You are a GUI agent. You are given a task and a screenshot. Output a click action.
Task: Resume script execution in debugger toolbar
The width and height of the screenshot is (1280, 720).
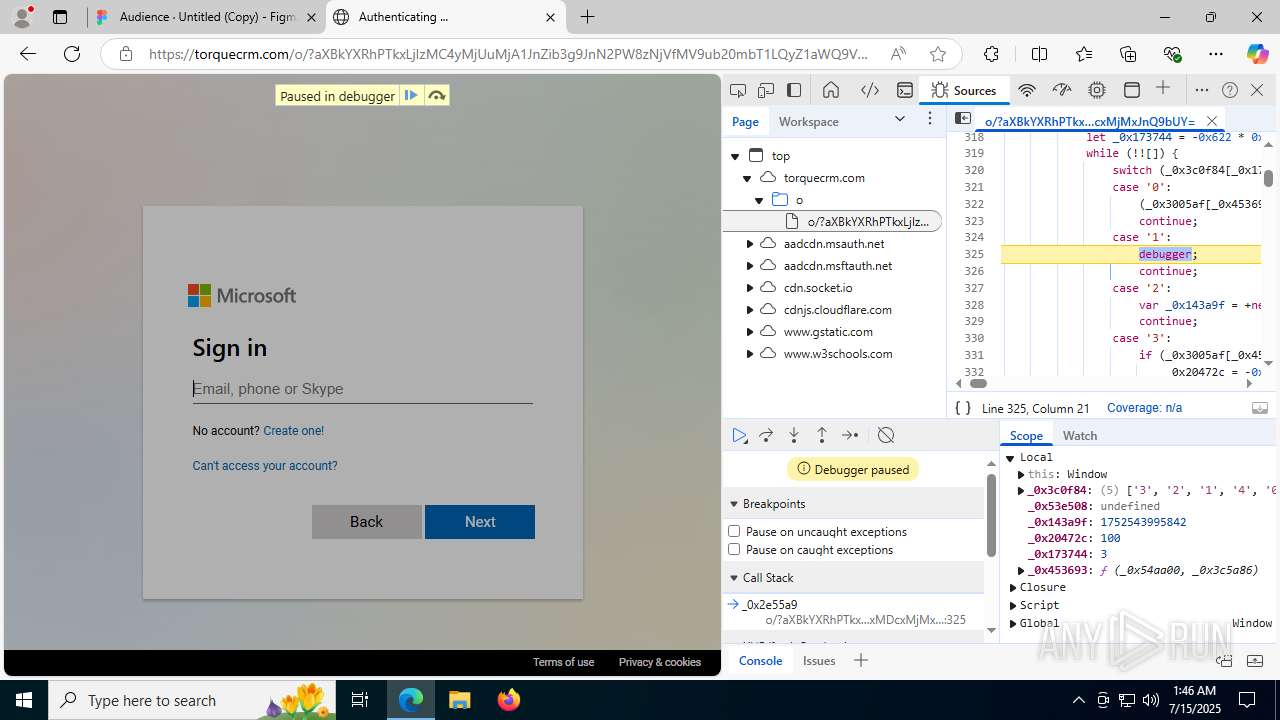pyautogui.click(x=739, y=435)
